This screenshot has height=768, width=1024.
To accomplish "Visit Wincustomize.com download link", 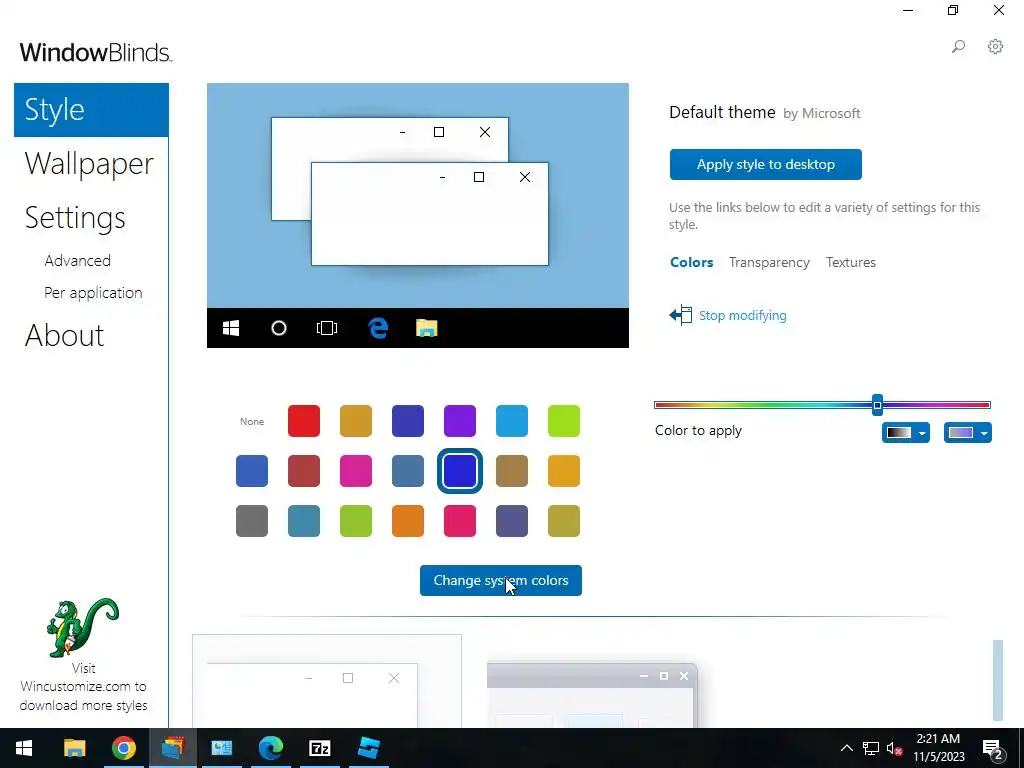I will pos(83,686).
